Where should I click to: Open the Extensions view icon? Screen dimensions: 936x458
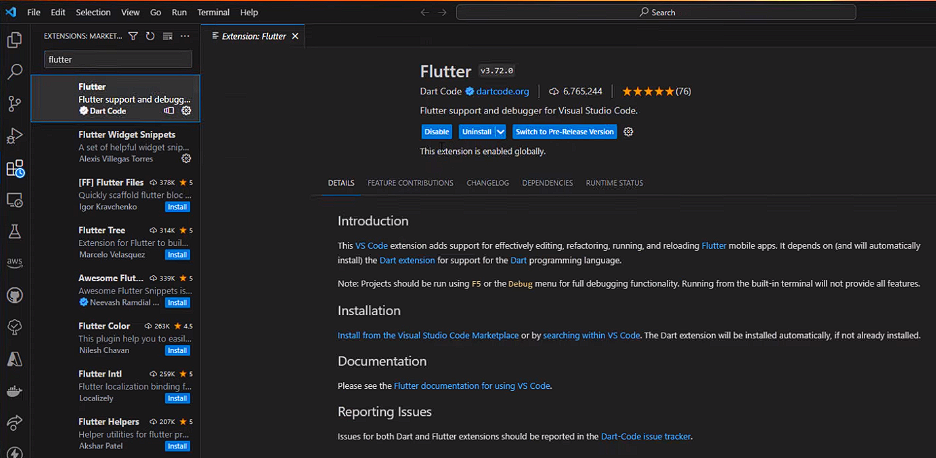(14, 168)
